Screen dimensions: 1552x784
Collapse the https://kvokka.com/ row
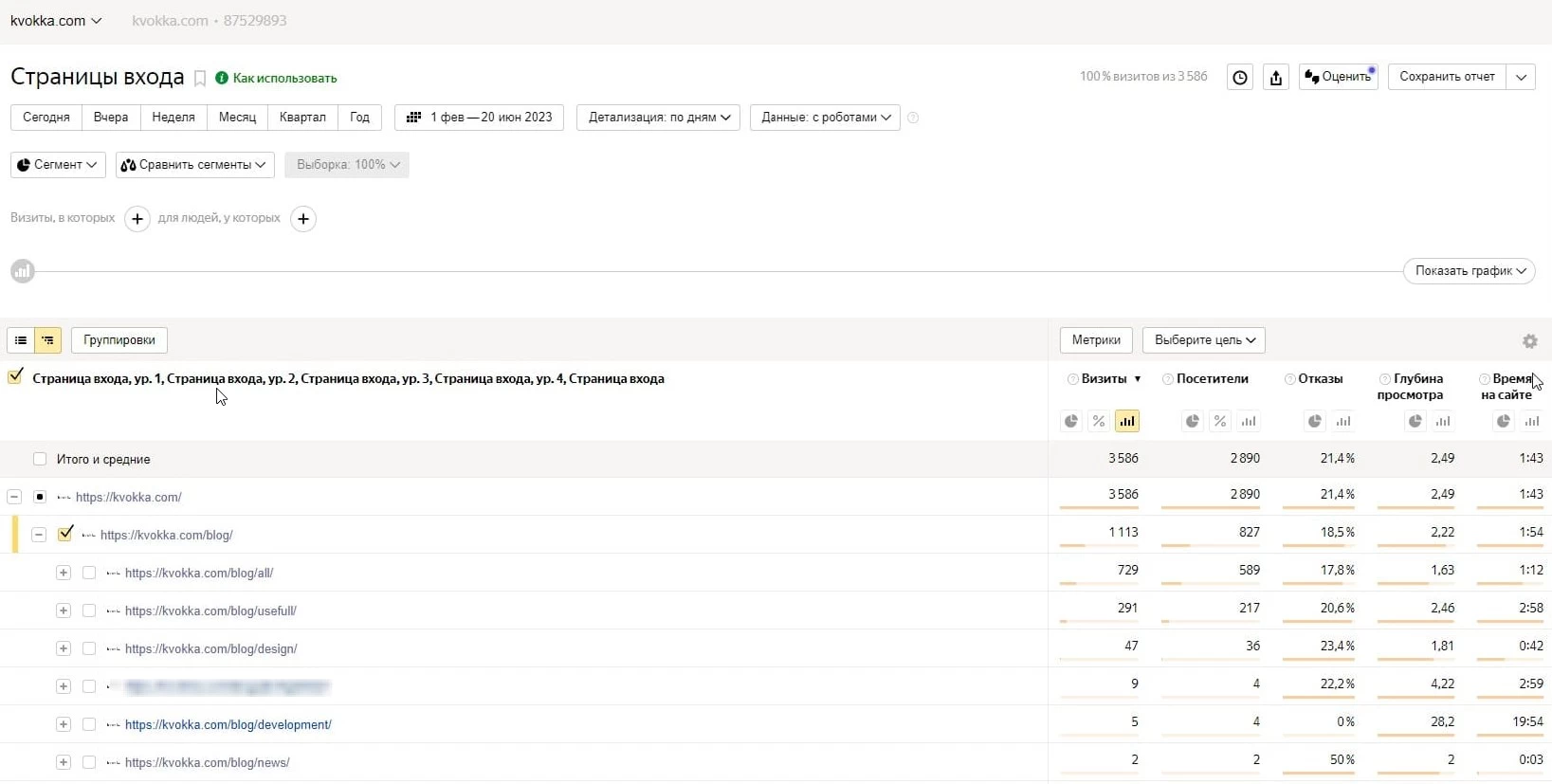14,497
